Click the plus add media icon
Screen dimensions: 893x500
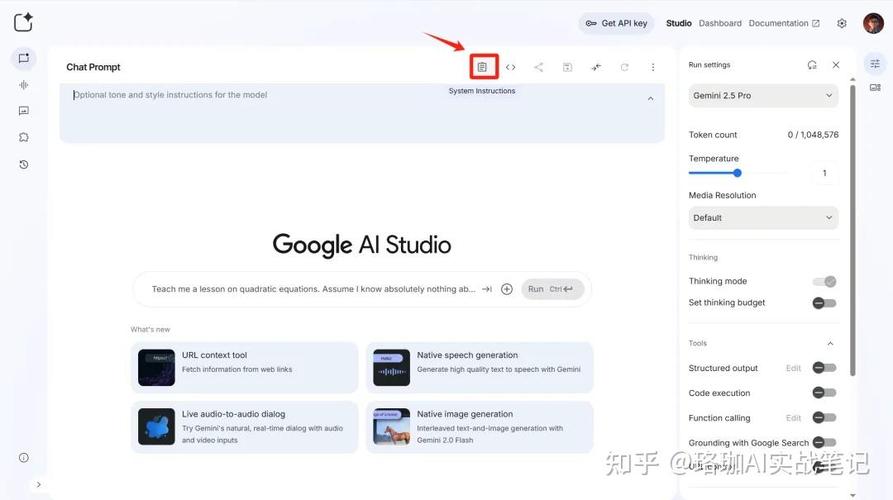[506, 289]
